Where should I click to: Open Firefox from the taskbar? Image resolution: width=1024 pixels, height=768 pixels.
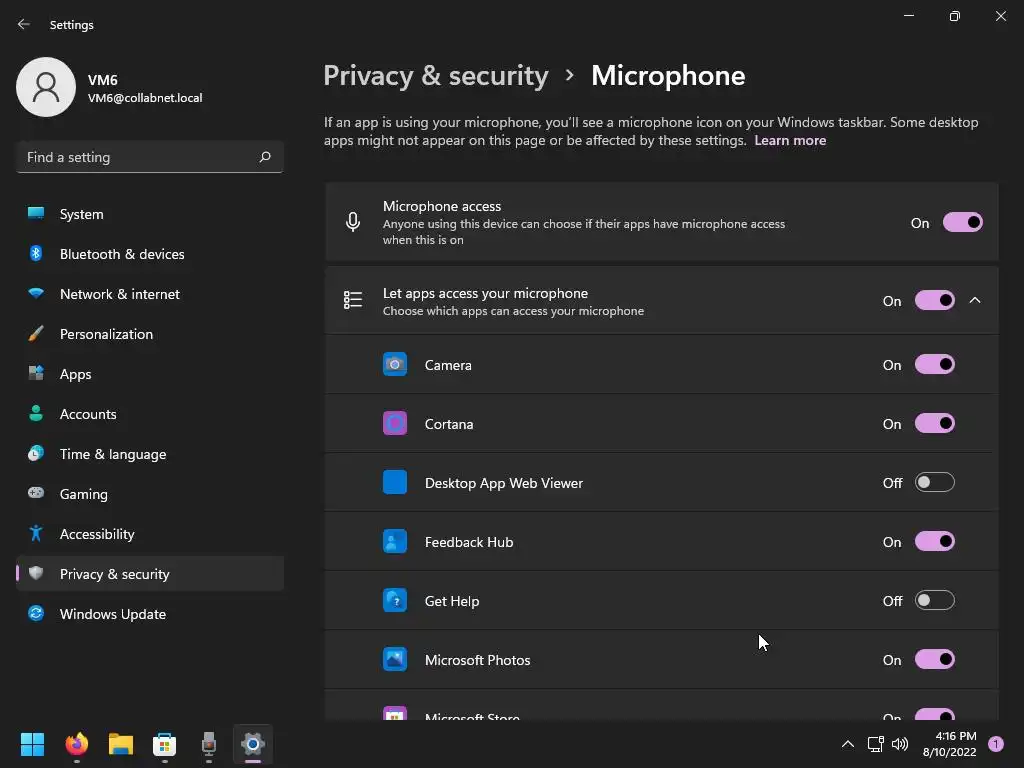(77, 744)
